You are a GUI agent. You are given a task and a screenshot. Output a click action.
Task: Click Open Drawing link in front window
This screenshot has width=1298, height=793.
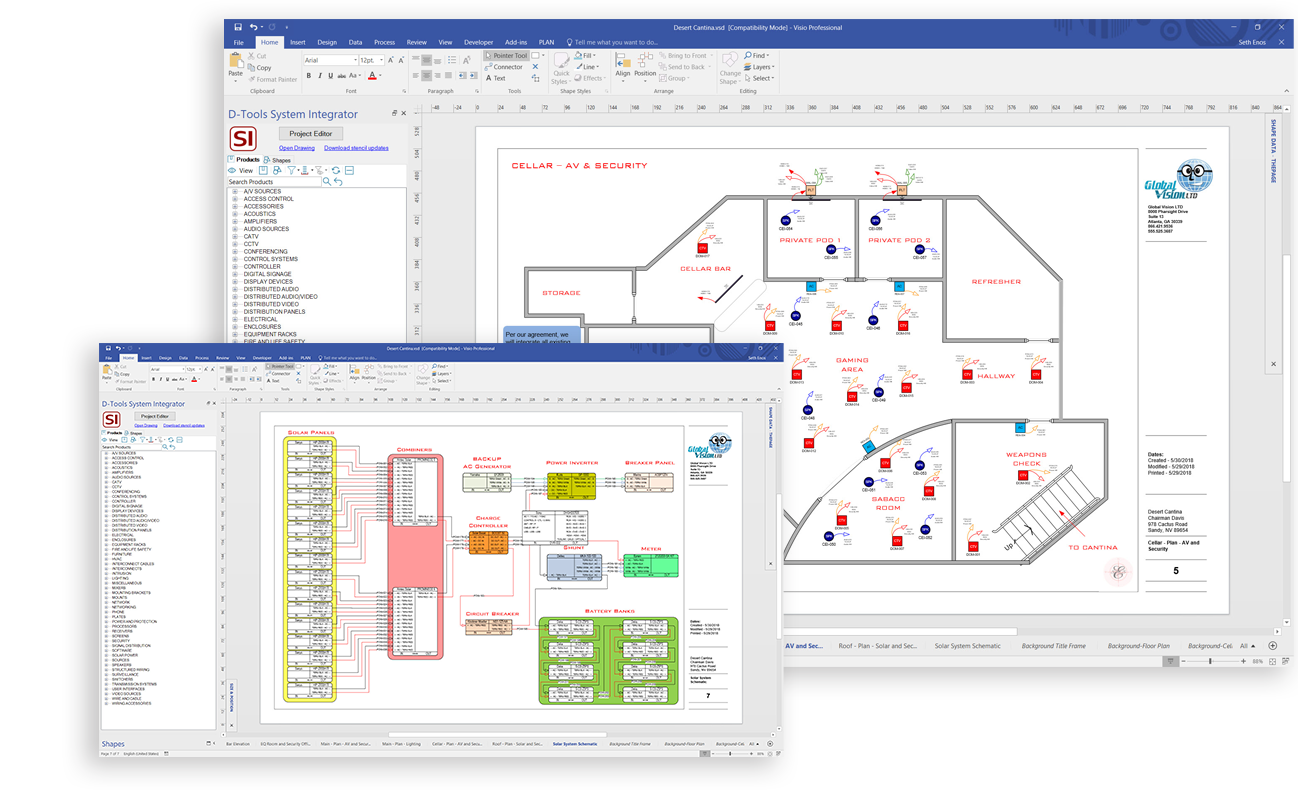tap(146, 425)
